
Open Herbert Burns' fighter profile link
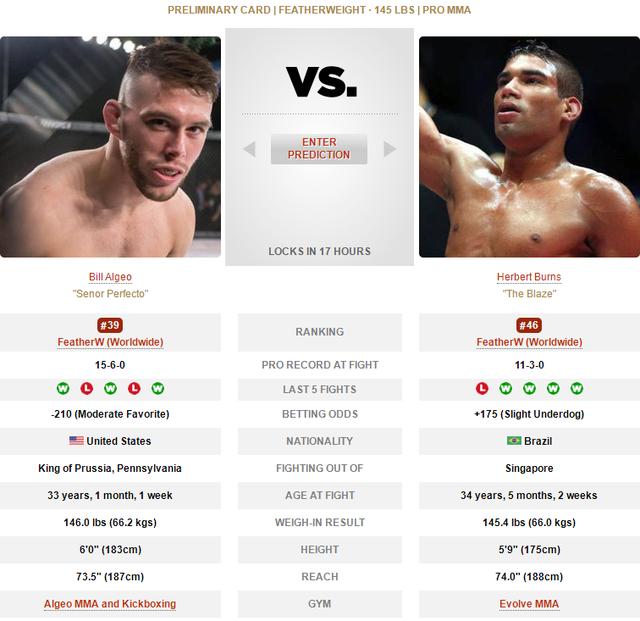pyautogui.click(x=529, y=277)
